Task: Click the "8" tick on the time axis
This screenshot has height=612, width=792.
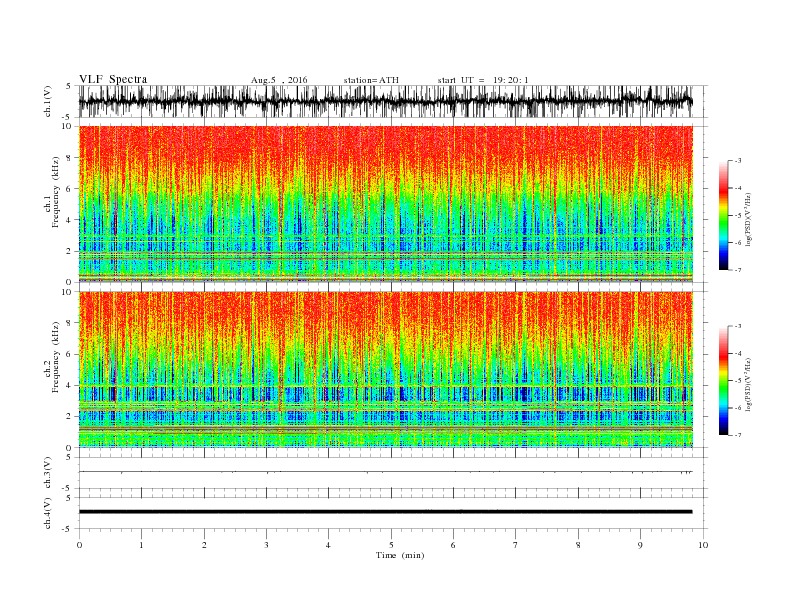Action: [x=578, y=545]
